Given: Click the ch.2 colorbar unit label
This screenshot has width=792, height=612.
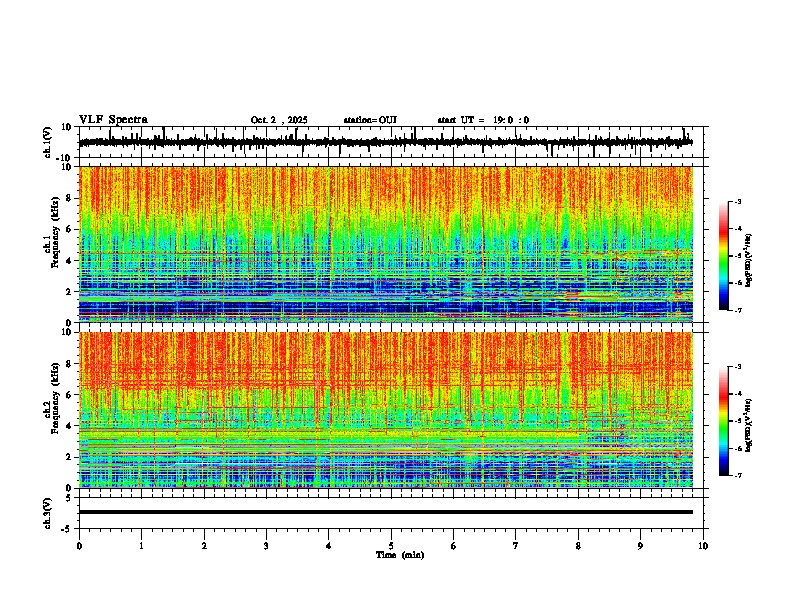Looking at the screenshot, I should point(748,424).
